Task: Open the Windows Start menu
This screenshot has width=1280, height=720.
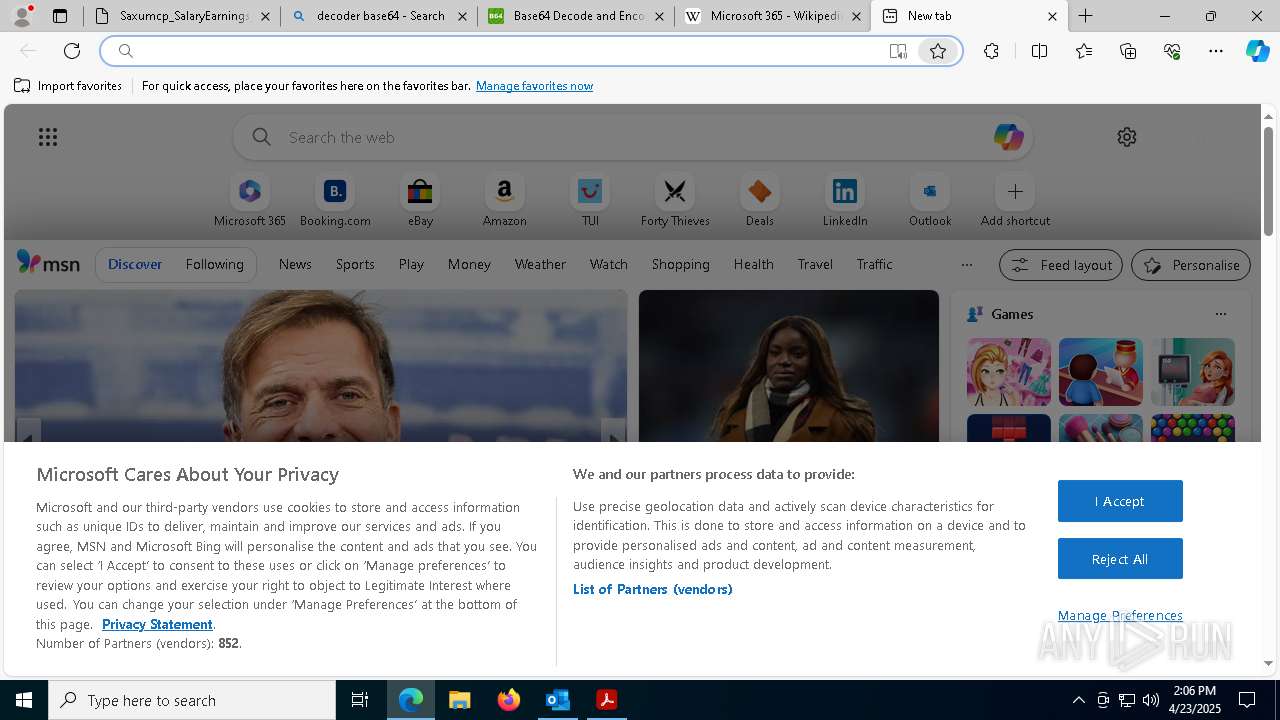Action: pos(24,700)
